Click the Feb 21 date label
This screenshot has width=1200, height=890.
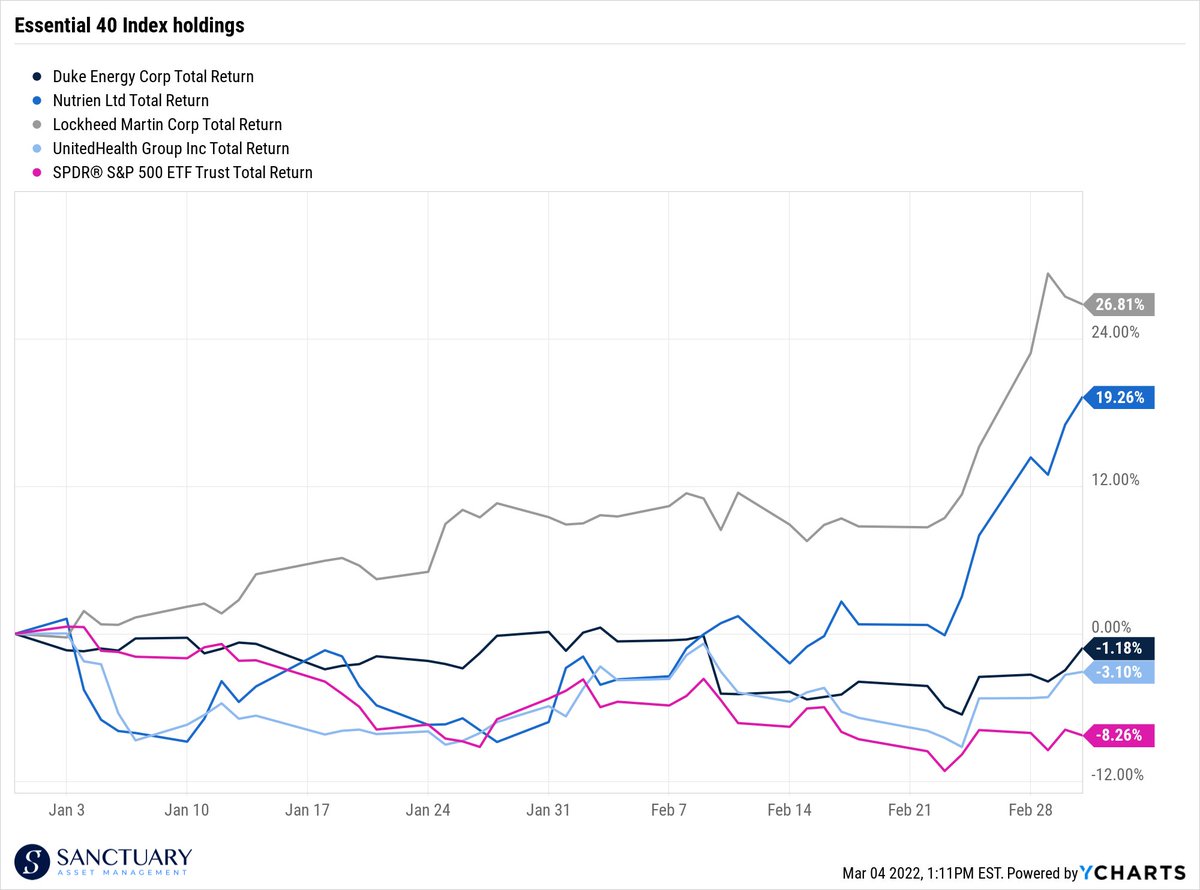(910, 810)
